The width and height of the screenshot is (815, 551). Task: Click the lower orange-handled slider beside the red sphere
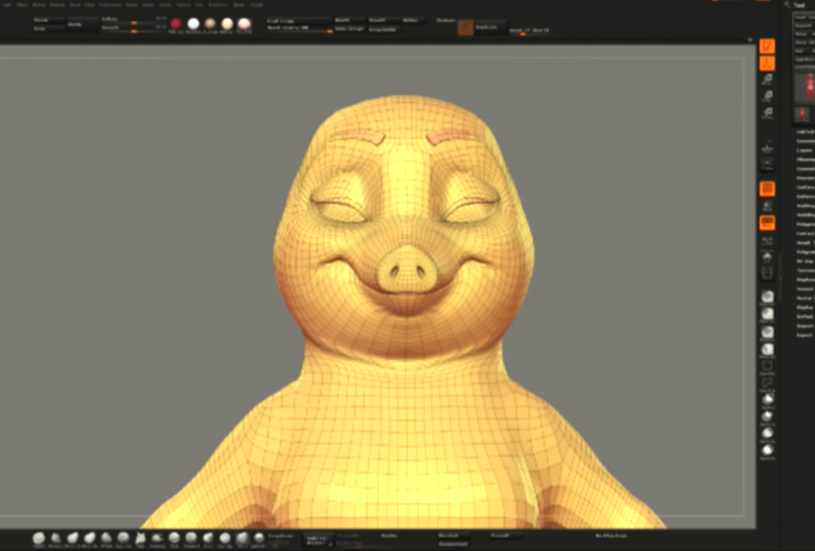click(133, 31)
